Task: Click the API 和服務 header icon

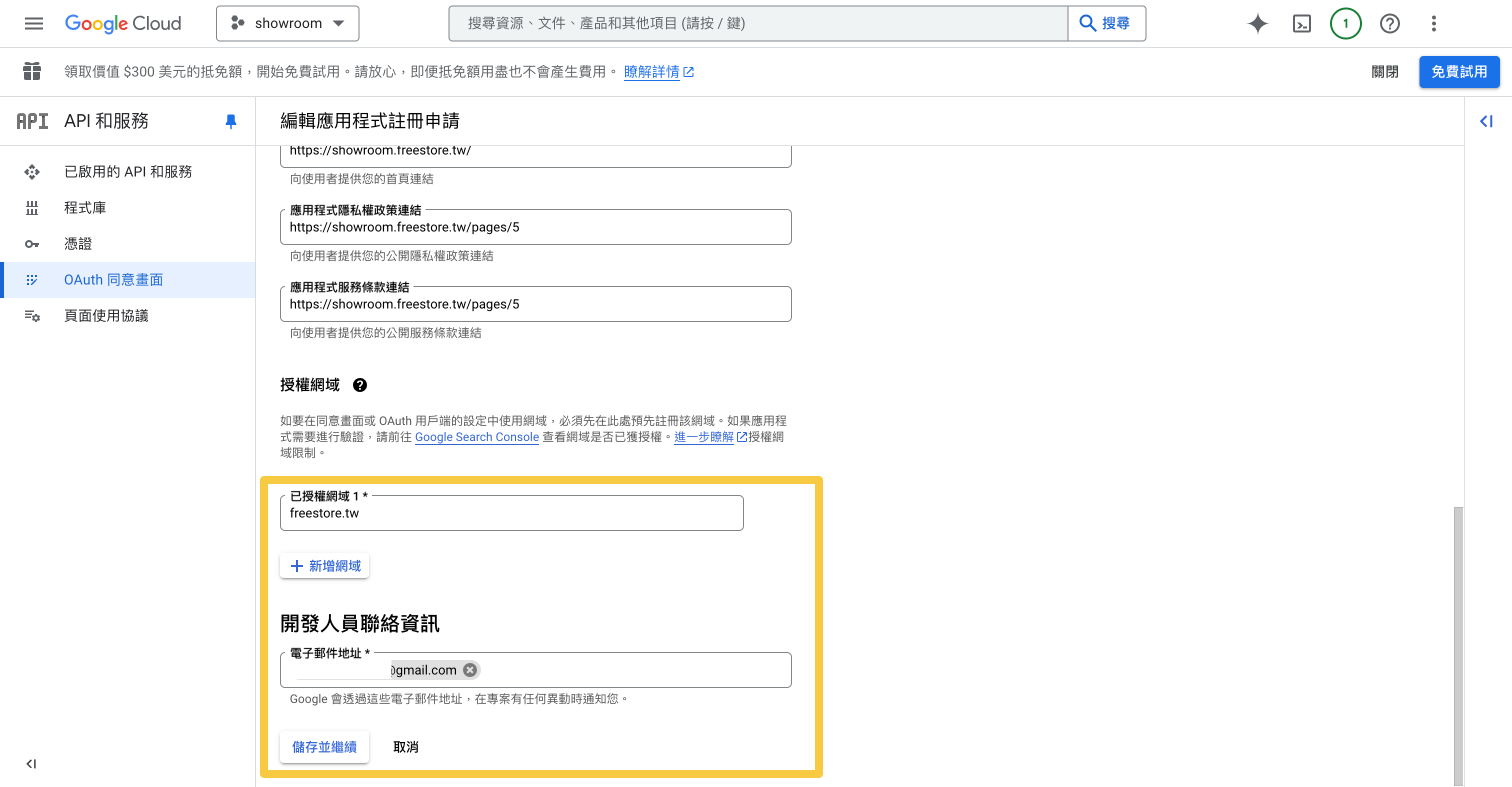Action: 32,121
